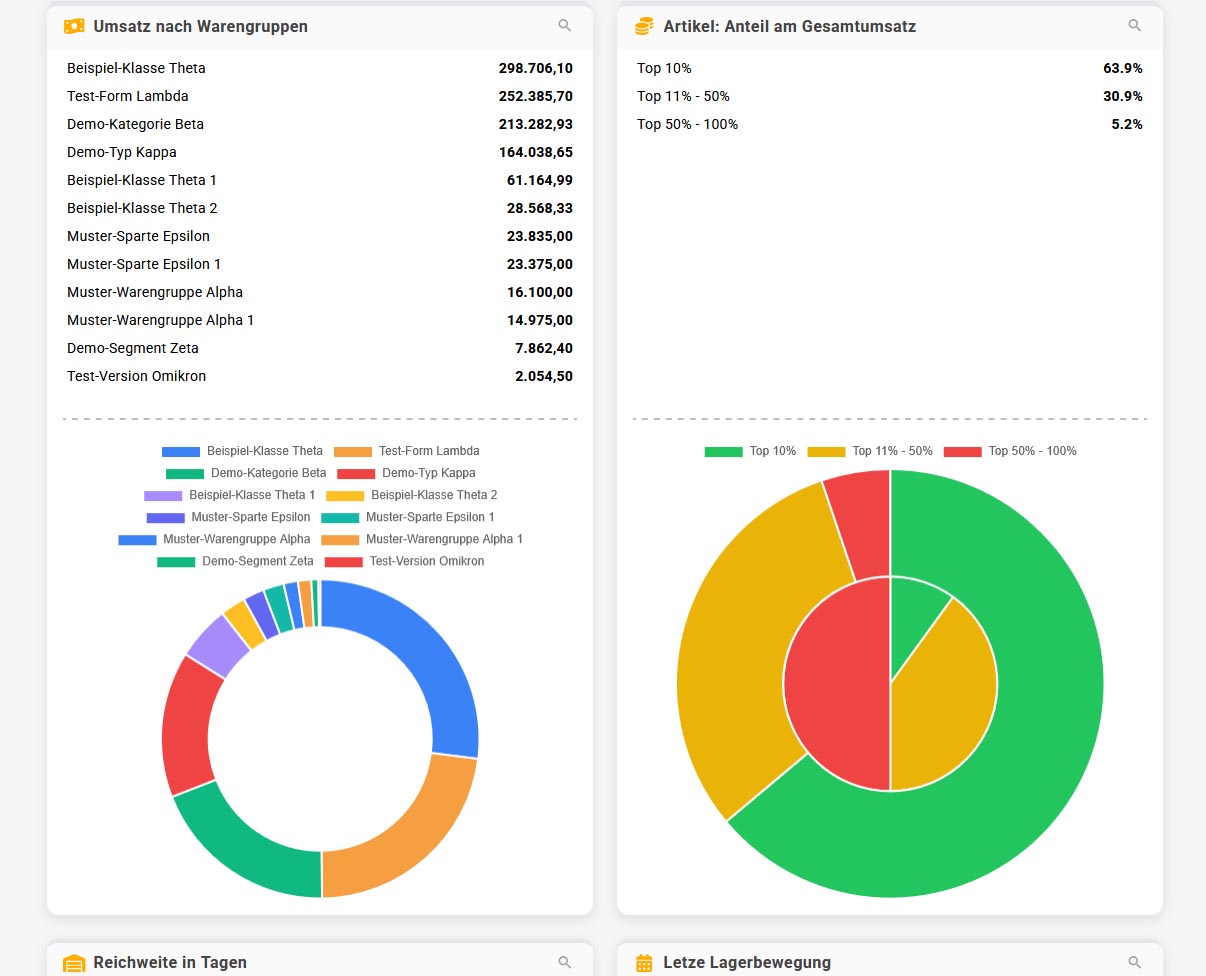
Task: Click the Top 10% row in list
Action: [889, 68]
